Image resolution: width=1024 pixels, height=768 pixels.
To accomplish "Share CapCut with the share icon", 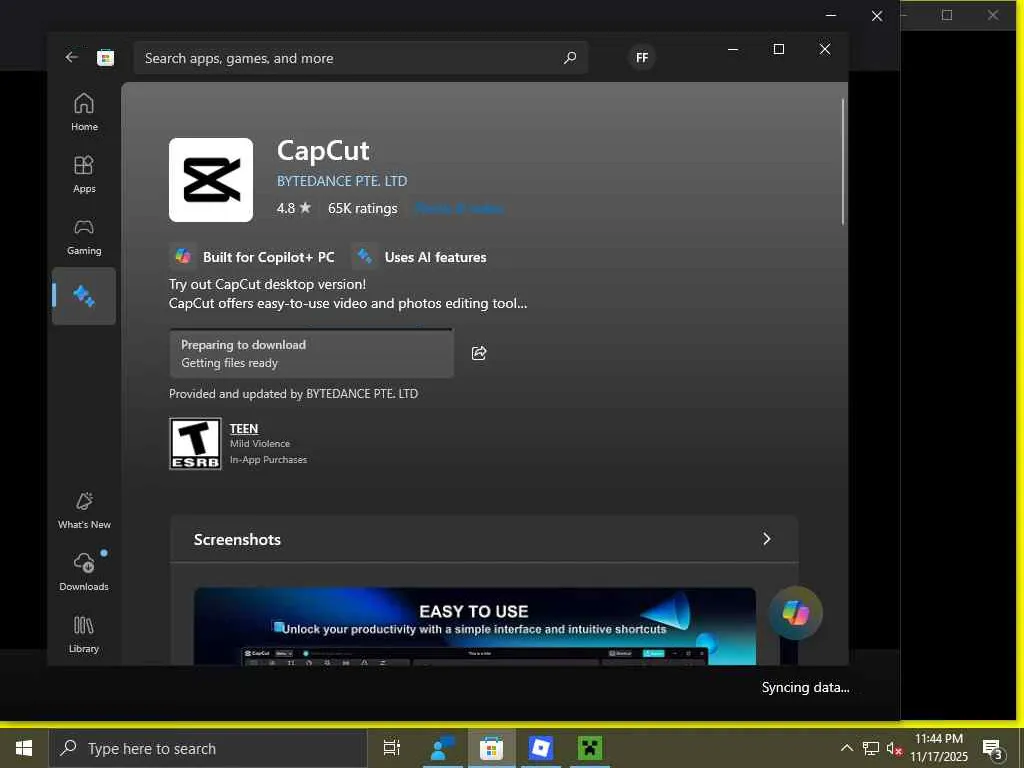I will coord(479,353).
